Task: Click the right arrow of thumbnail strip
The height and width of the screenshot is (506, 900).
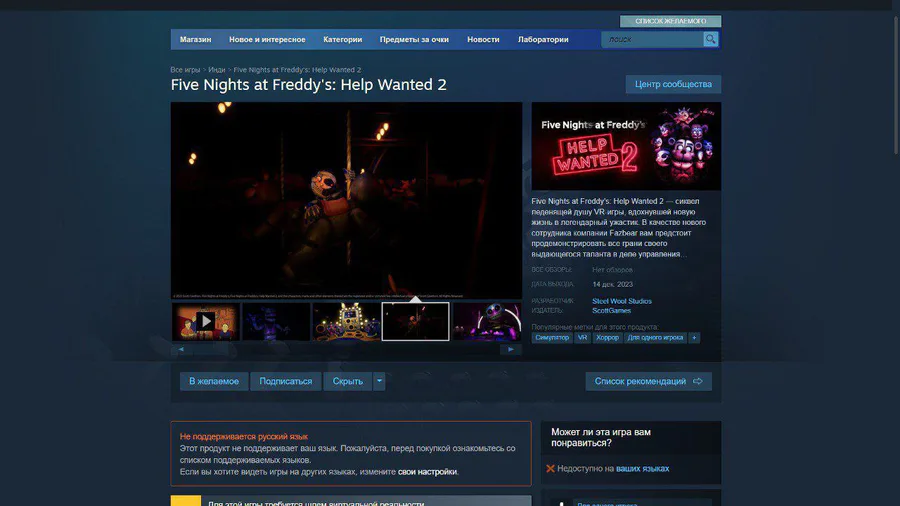Action: [x=511, y=349]
